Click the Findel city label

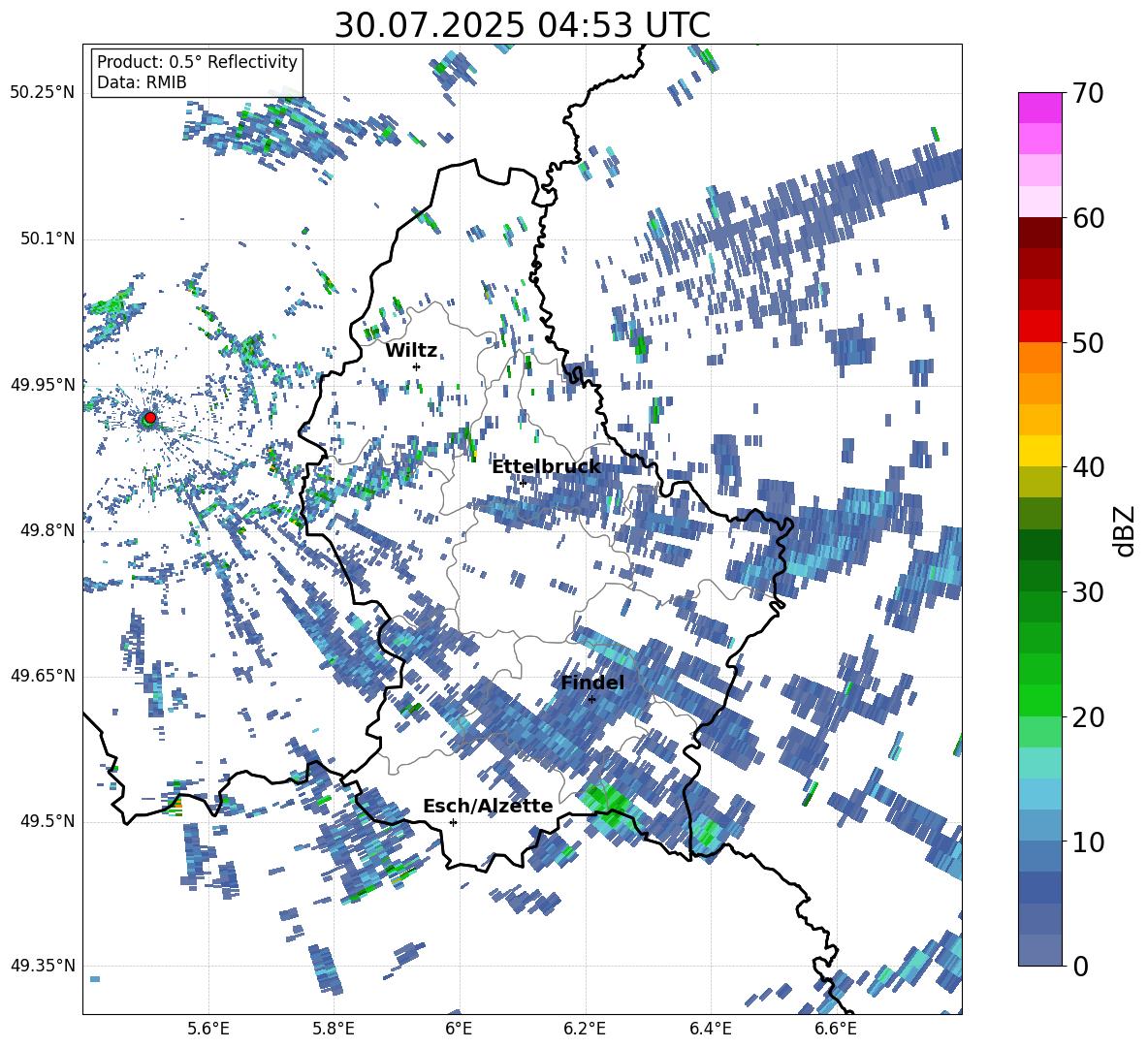tap(592, 683)
